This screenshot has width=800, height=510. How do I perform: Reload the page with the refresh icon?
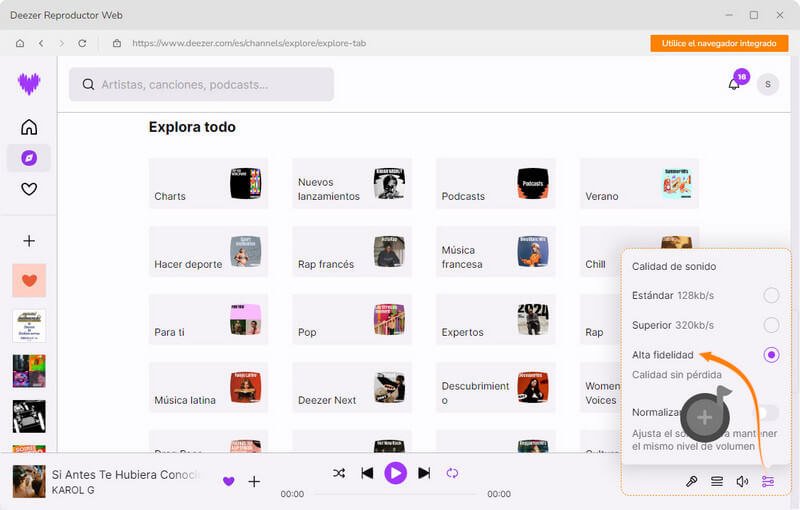click(82, 43)
